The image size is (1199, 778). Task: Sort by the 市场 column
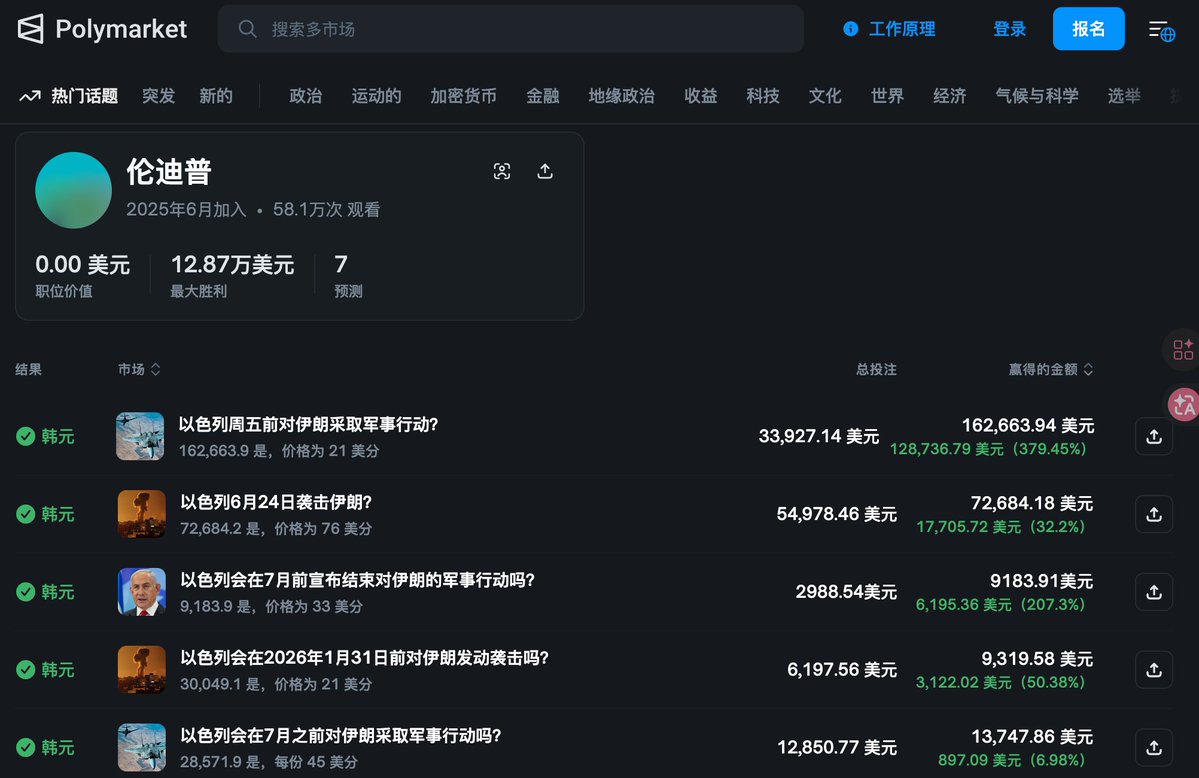tap(139, 369)
